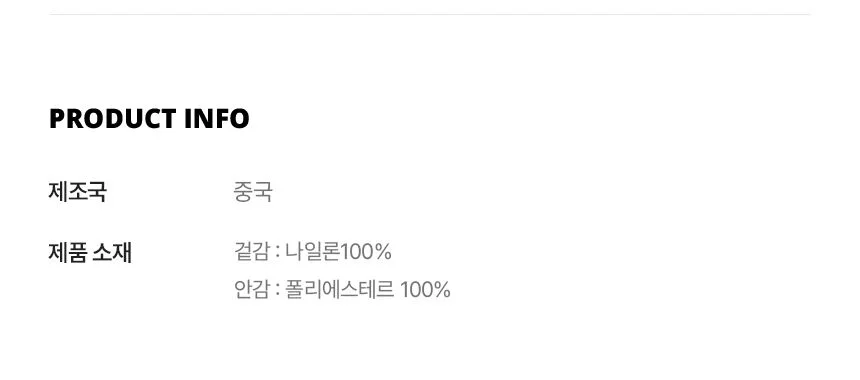The height and width of the screenshot is (380, 860).
Task: Select the word 소재 in label
Action: pos(111,253)
